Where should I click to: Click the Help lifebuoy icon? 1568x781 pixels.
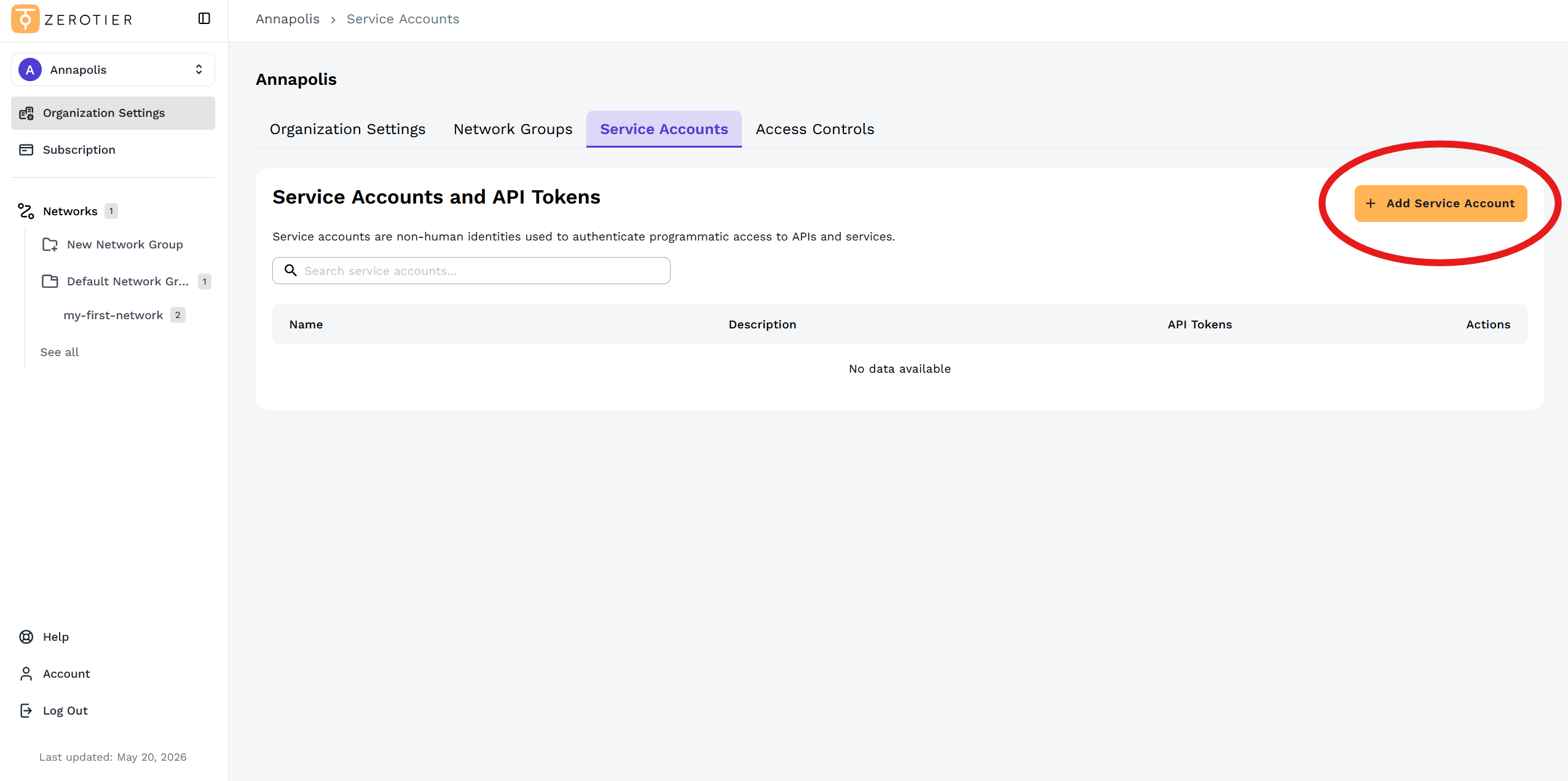[26, 637]
